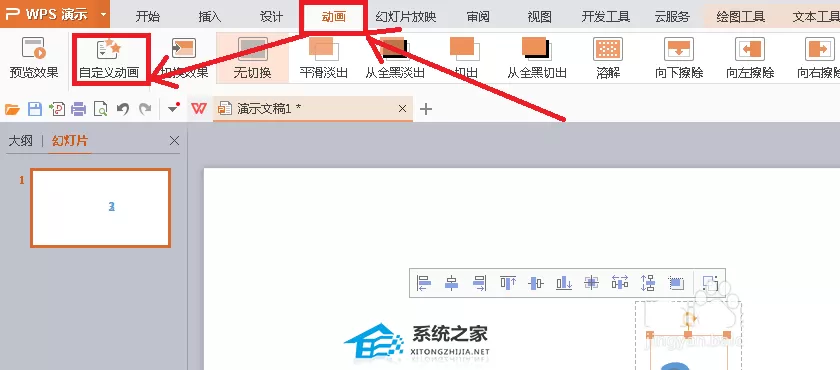Print with the printer icon

(79, 109)
